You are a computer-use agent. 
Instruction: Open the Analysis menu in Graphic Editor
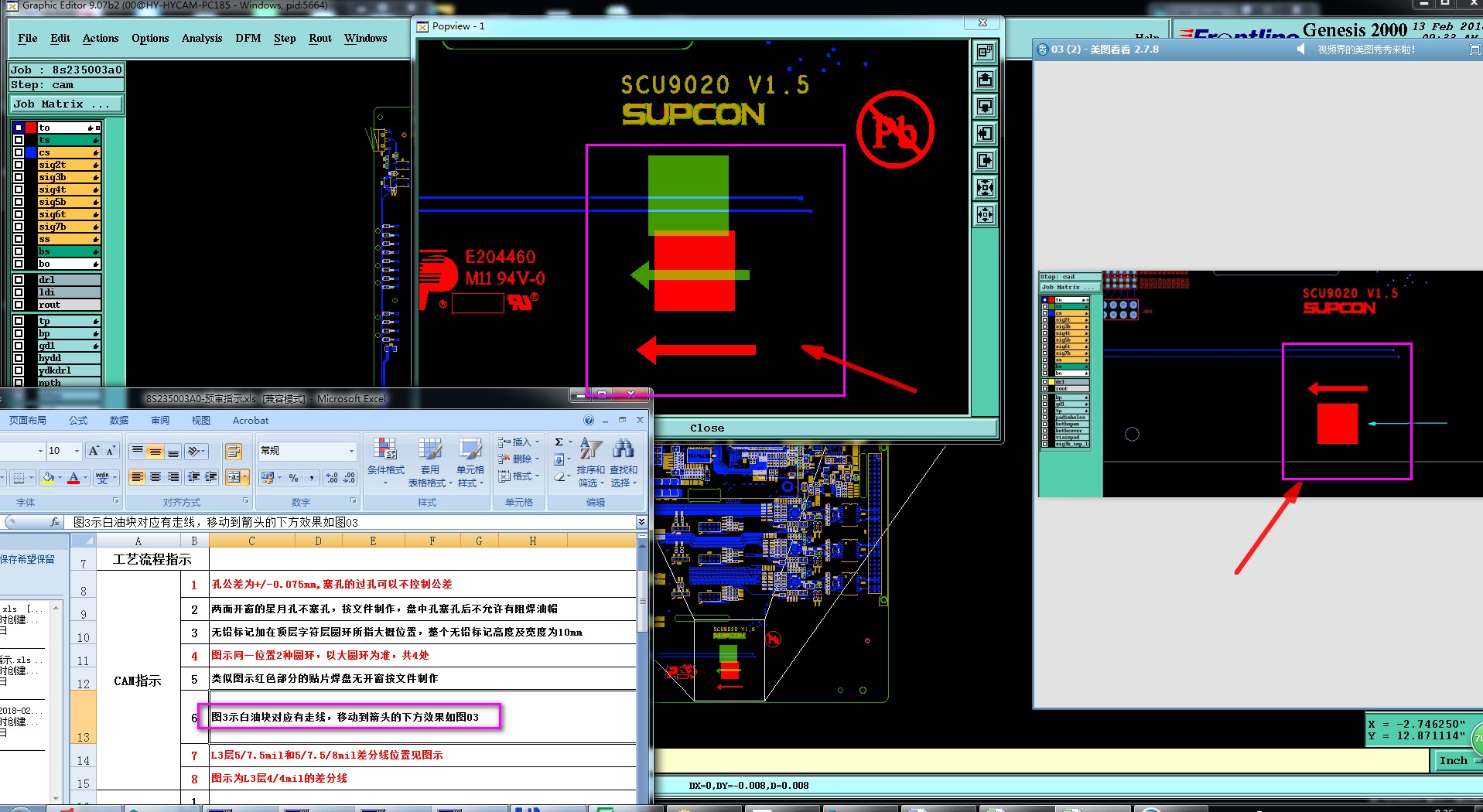point(202,38)
